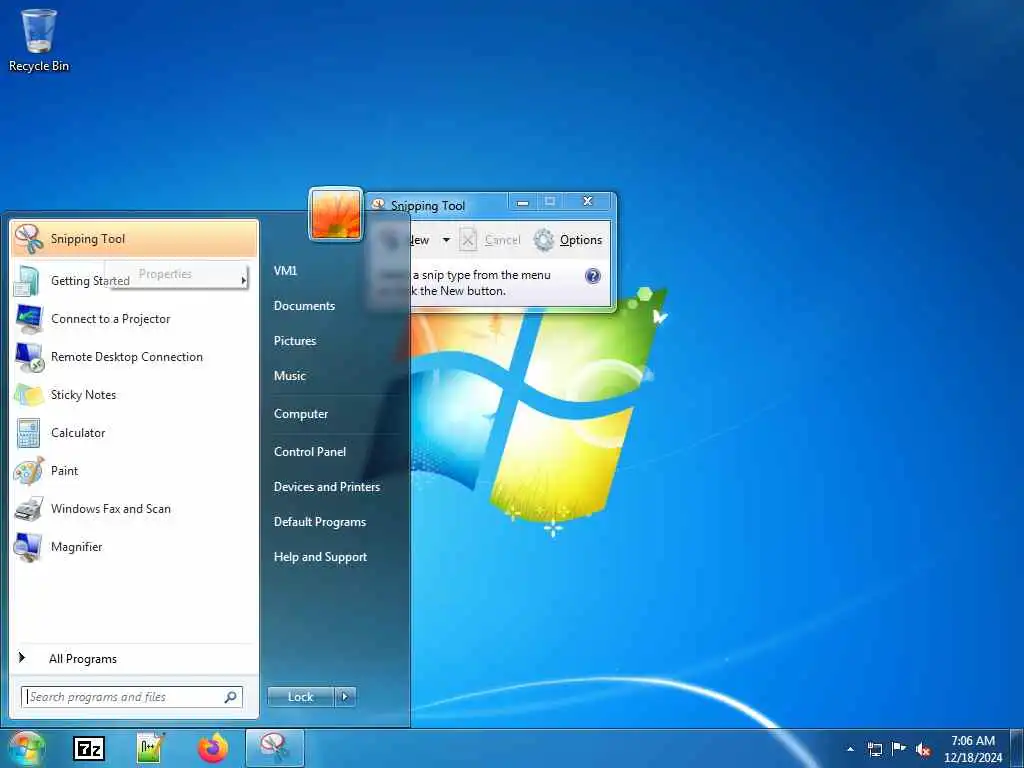Open the VM1 user folder

pyautogui.click(x=285, y=270)
